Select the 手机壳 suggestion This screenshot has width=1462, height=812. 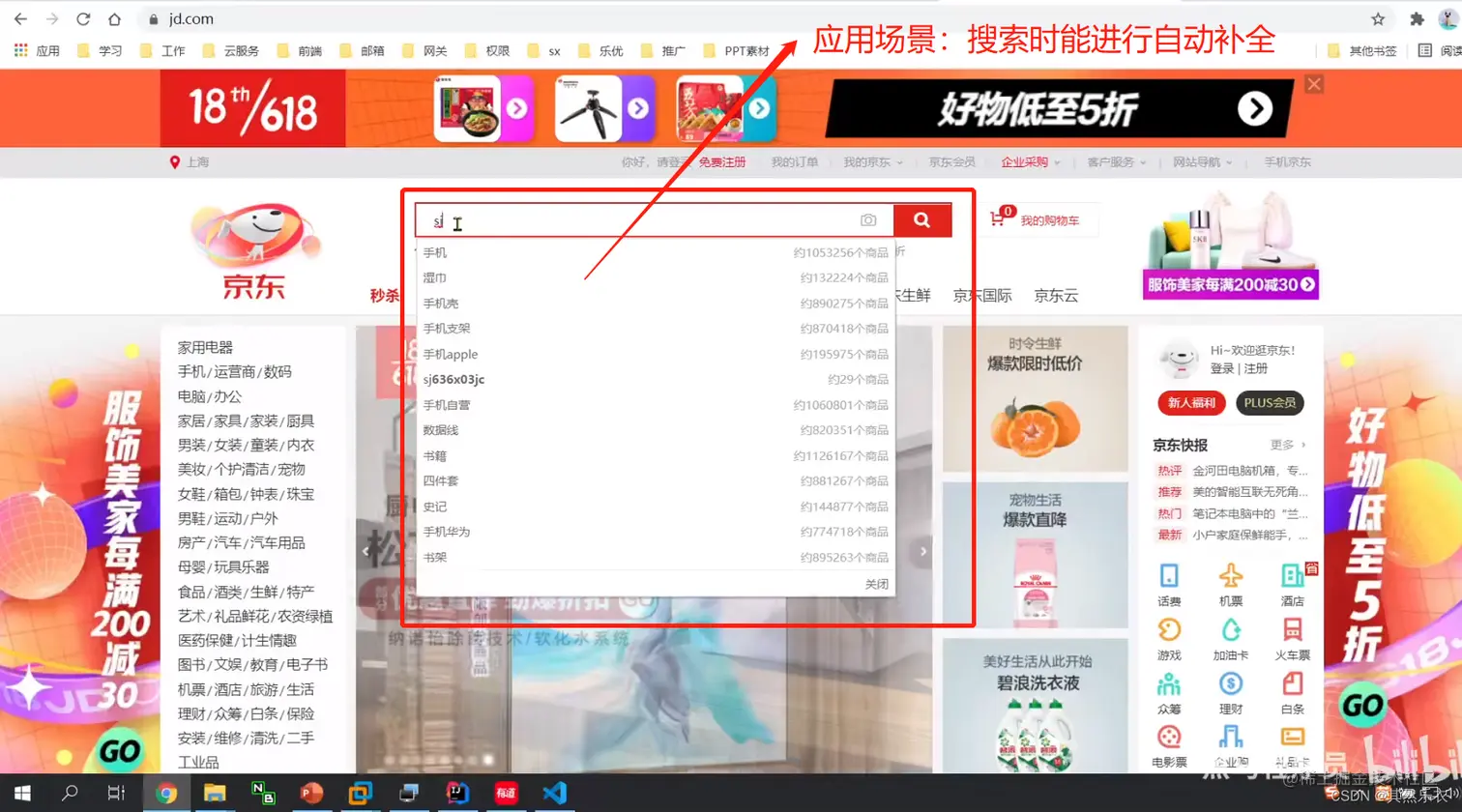point(655,304)
